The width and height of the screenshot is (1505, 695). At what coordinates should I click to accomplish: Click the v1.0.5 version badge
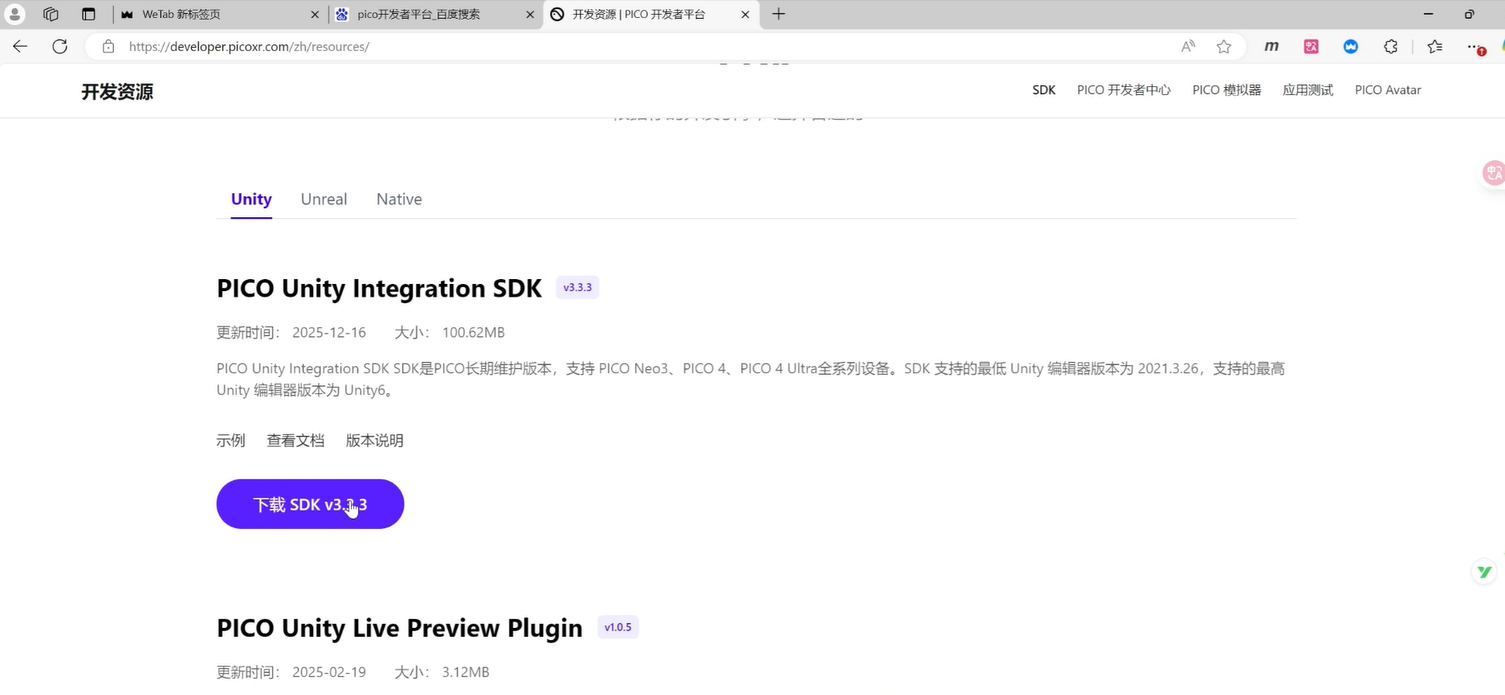[x=618, y=627]
